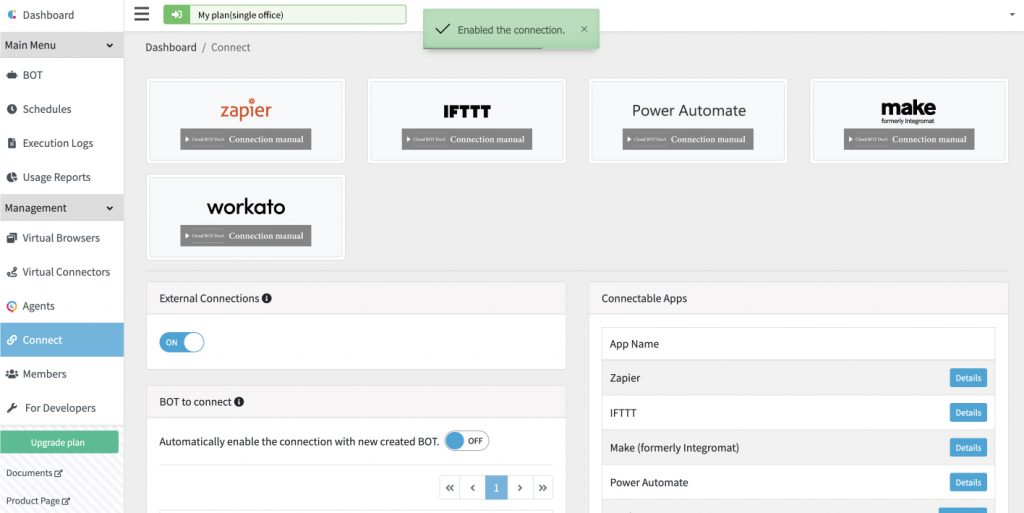Open the Product Page link
This screenshot has height=513, width=1024.
38,501
